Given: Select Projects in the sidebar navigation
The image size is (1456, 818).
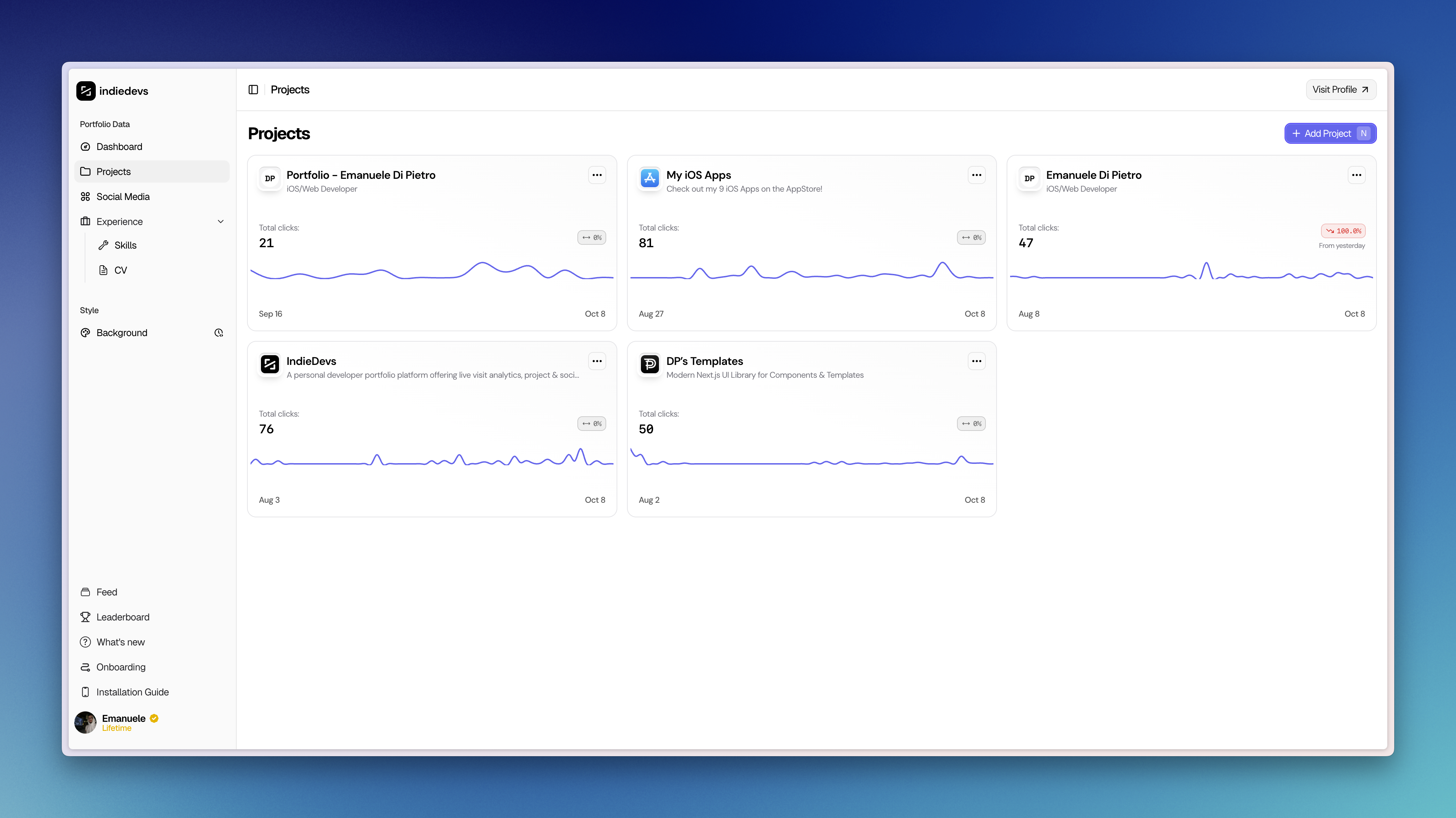Looking at the screenshot, I should (x=113, y=172).
